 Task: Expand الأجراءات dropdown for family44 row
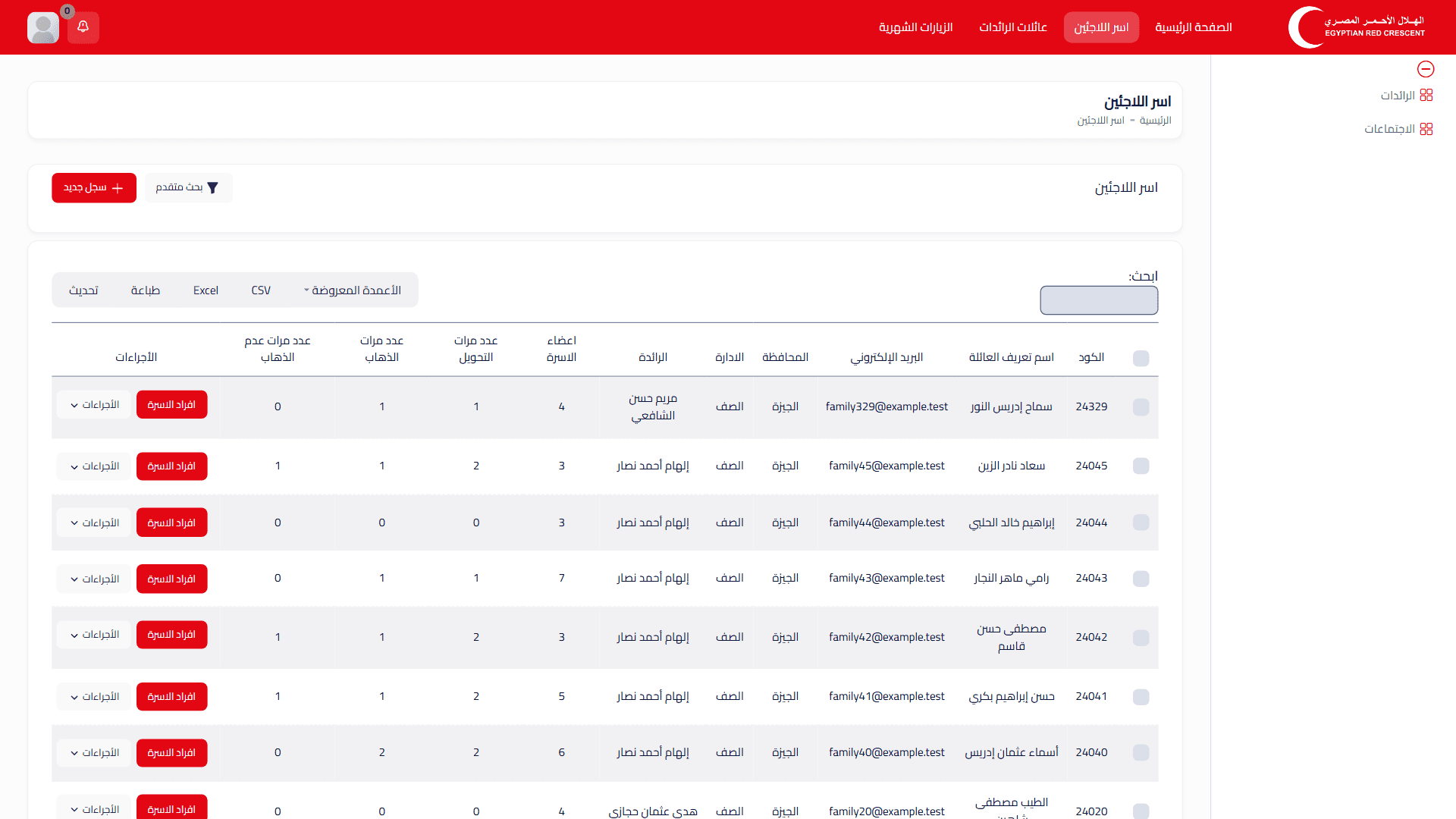[95, 523]
